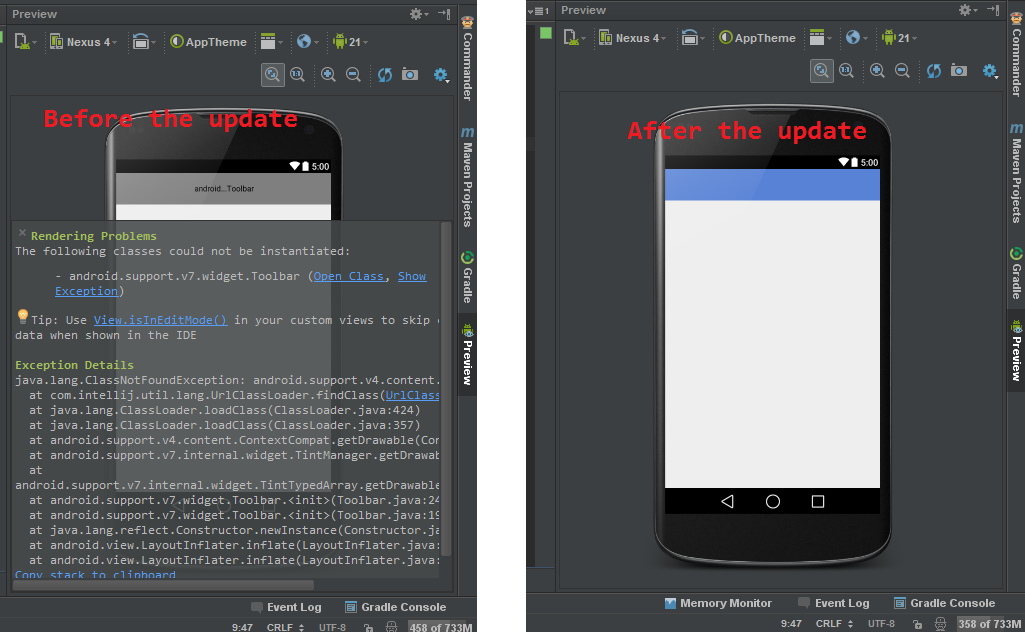Hide the left Preview panel with arrow icon
This screenshot has height=632, width=1025.
tap(444, 14)
